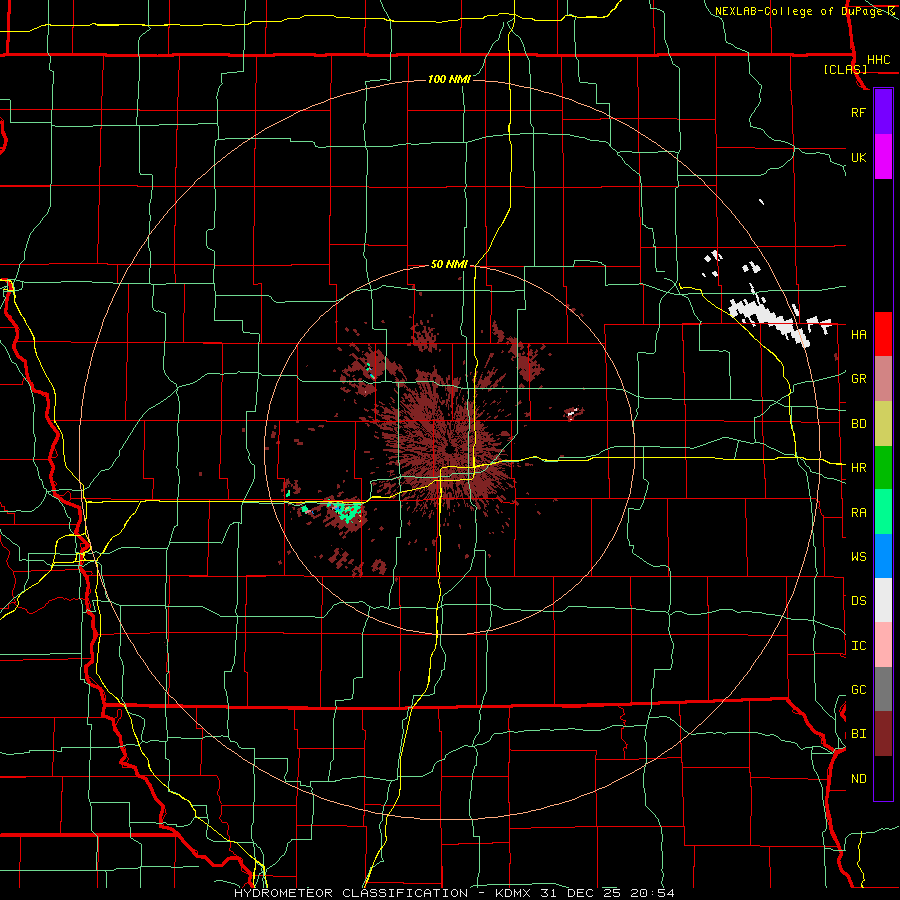Image resolution: width=900 pixels, height=900 pixels.
Task: Click the HA legend label
Action: pos(858,334)
